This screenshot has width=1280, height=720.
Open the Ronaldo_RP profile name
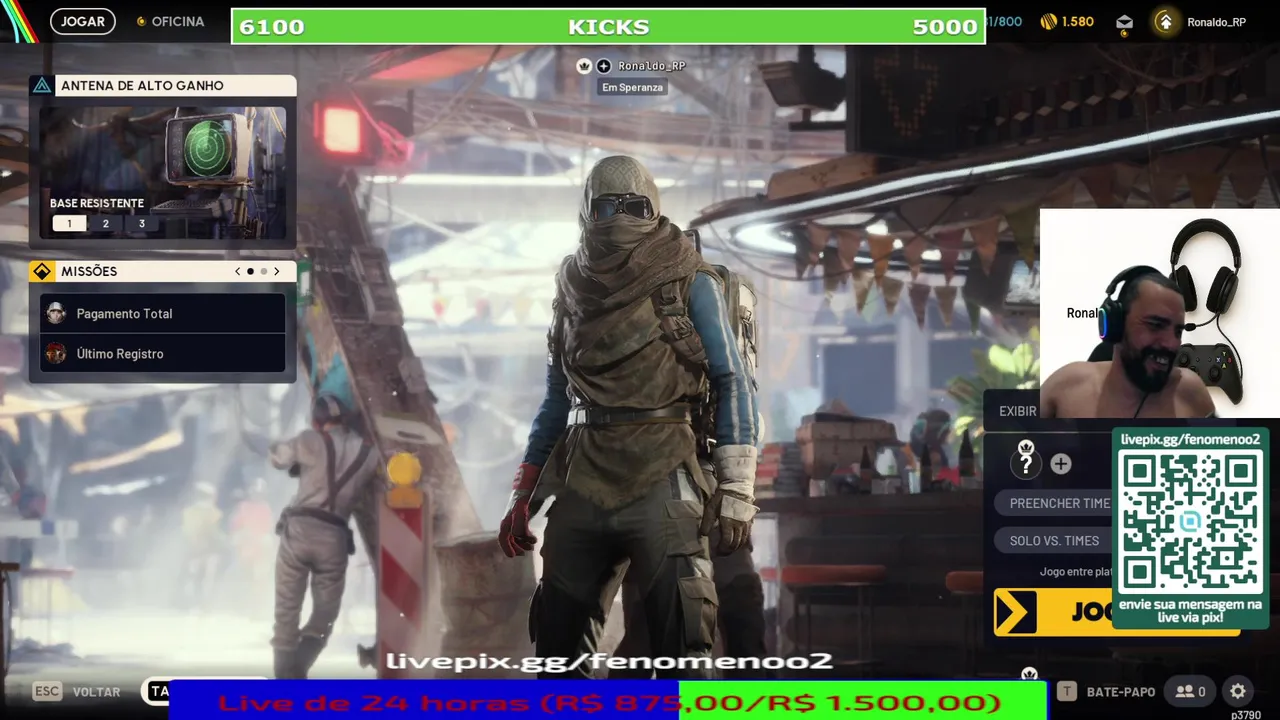click(1216, 22)
